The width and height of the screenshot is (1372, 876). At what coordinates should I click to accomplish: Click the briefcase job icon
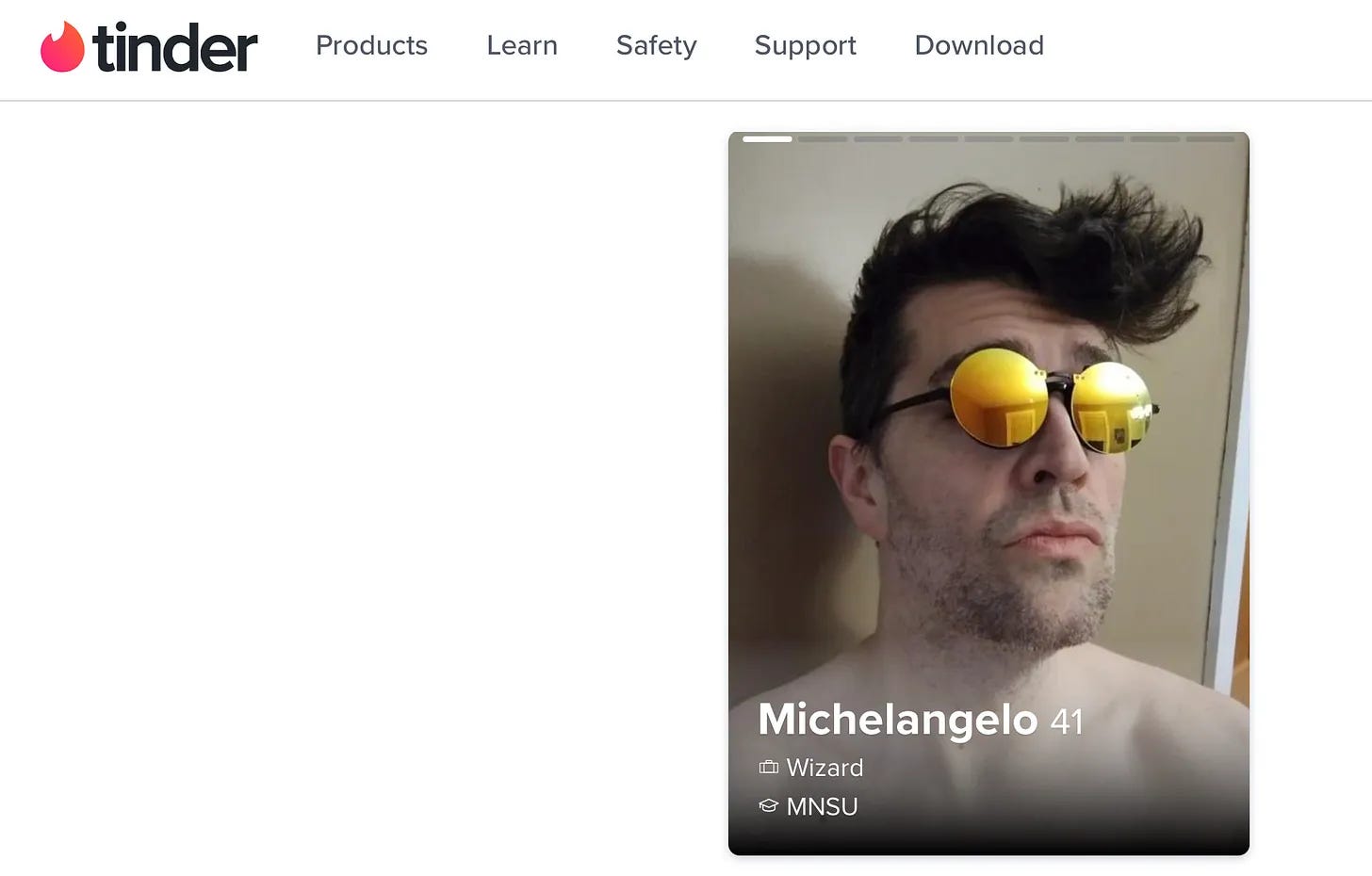(769, 768)
